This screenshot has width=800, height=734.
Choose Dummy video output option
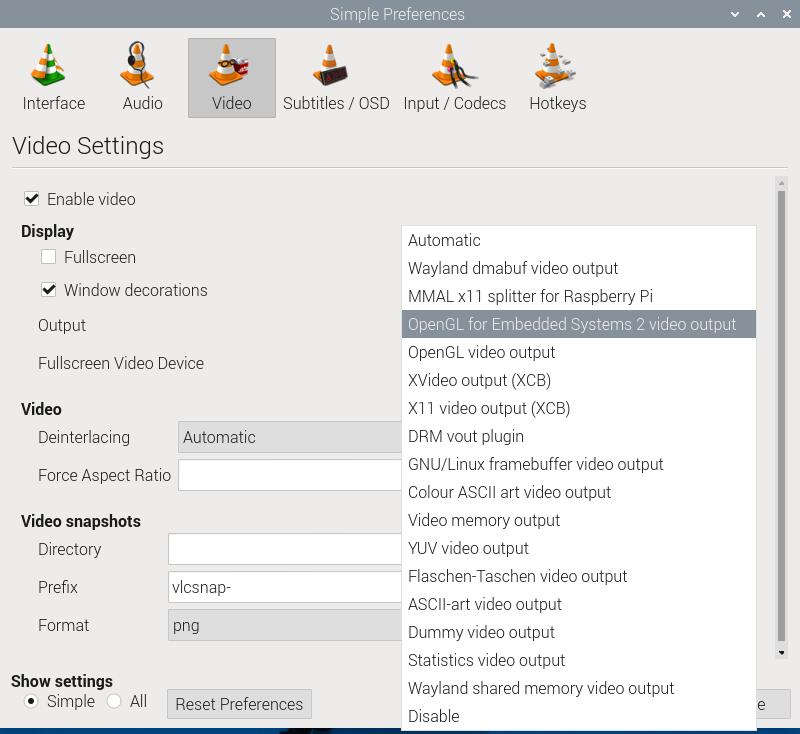click(x=579, y=632)
